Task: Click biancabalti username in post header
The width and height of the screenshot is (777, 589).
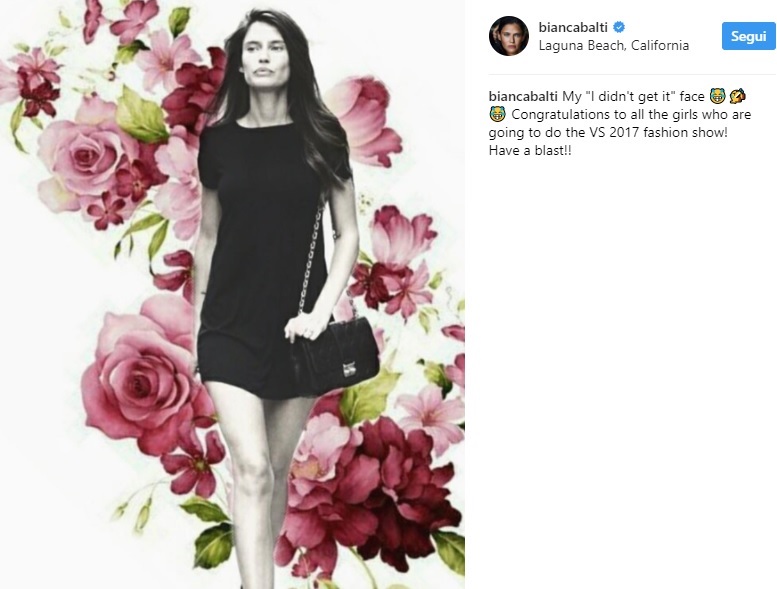Action: click(x=573, y=27)
